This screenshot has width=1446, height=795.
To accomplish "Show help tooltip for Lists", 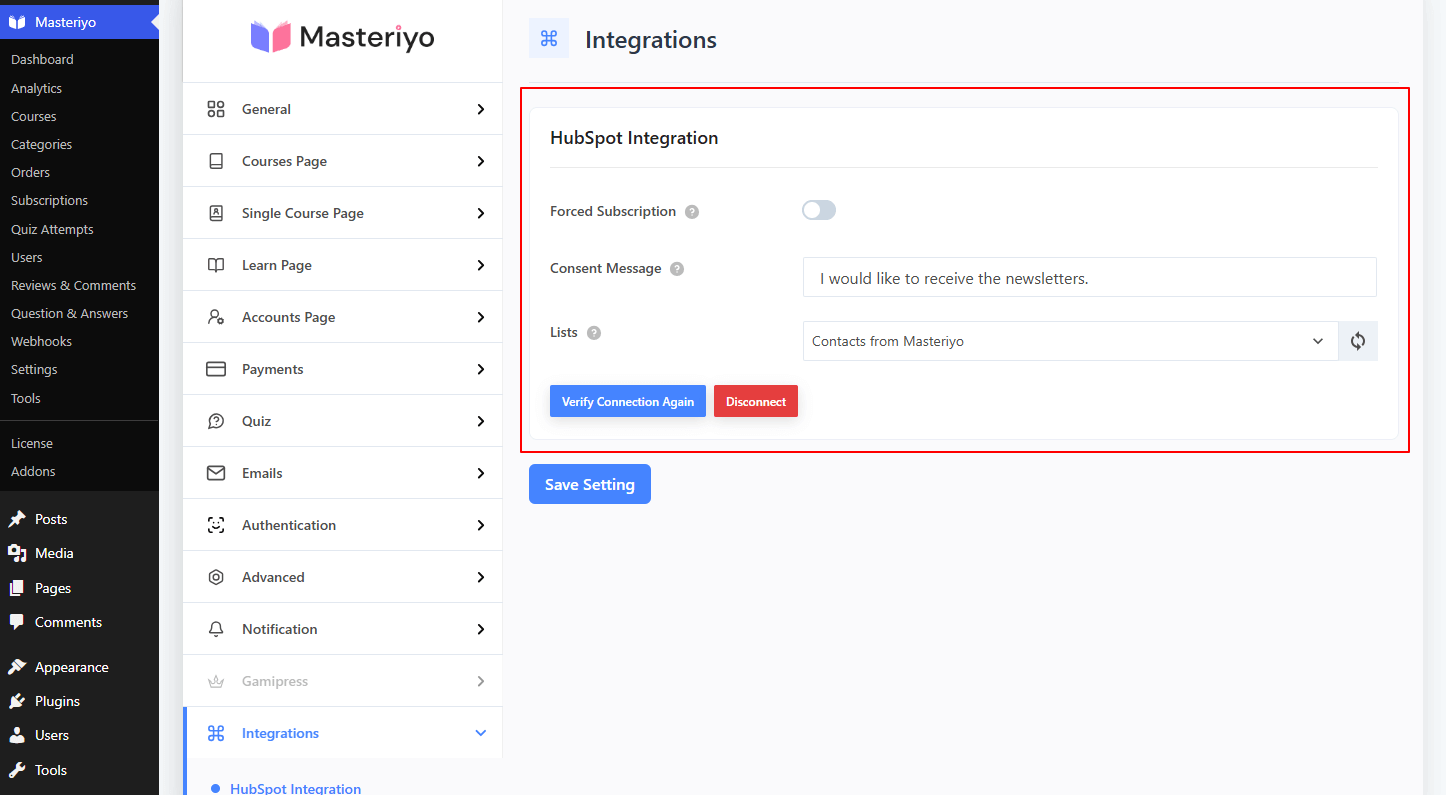I will (x=594, y=333).
